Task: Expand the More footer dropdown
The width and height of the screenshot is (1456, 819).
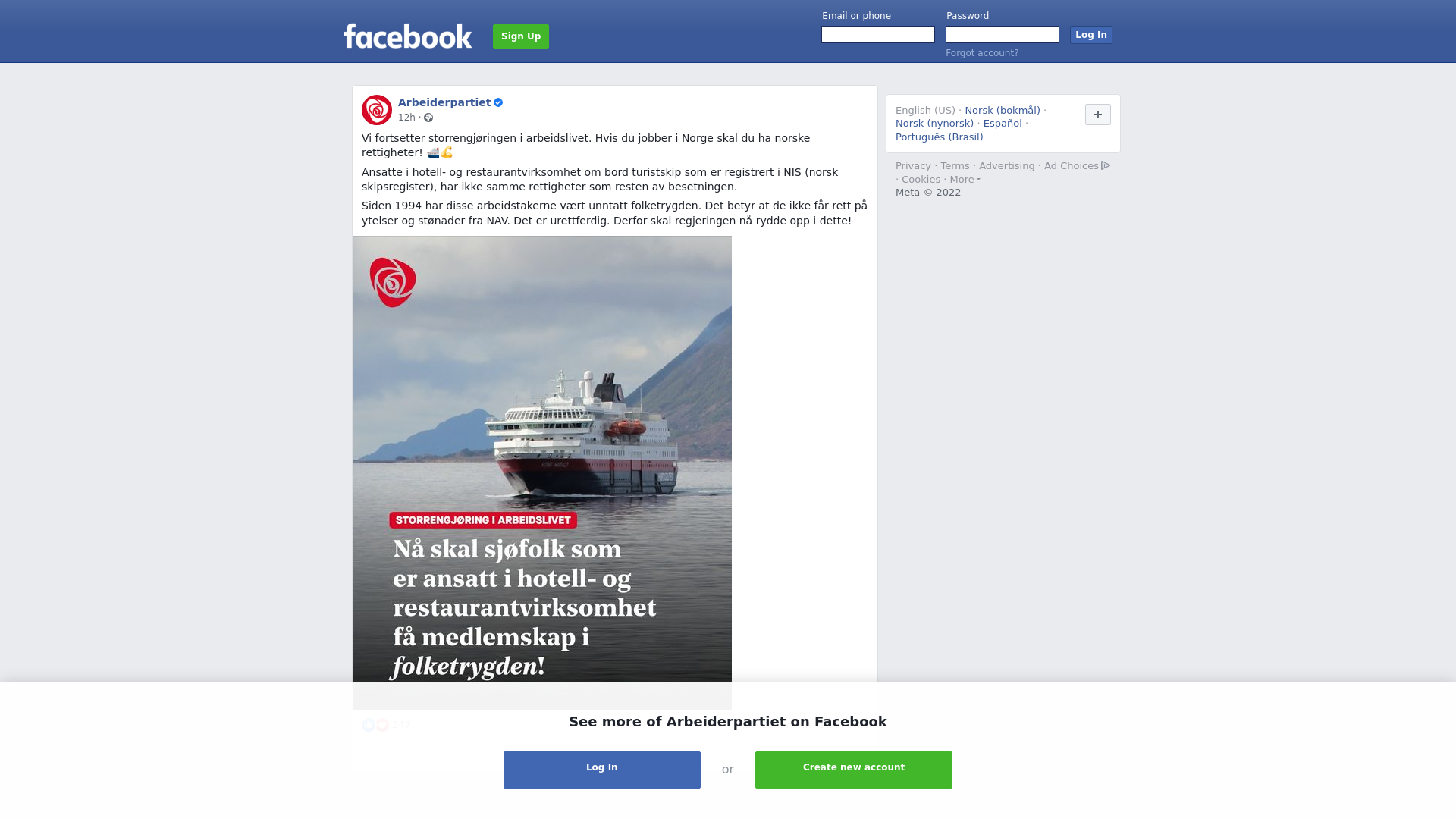Action: 965,180
